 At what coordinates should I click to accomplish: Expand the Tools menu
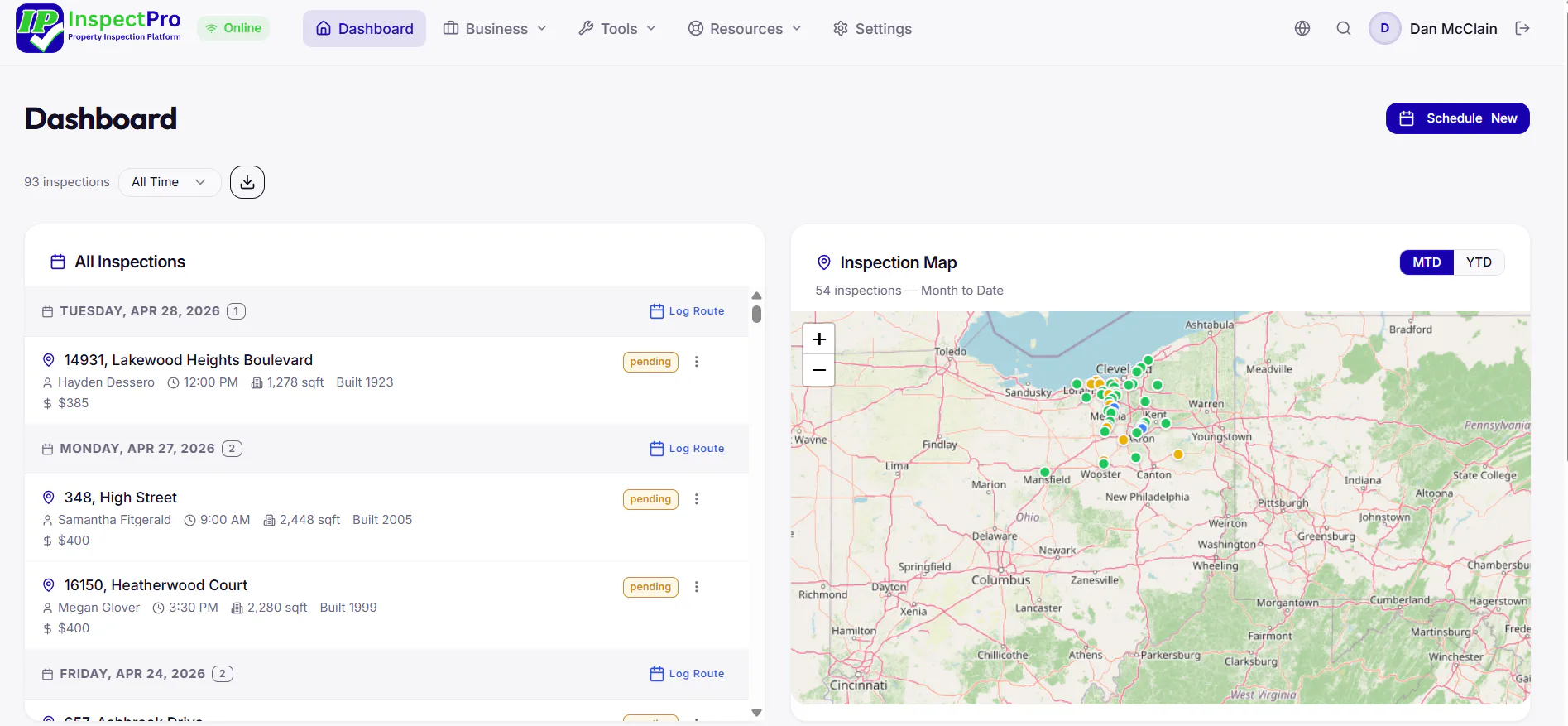click(x=617, y=28)
